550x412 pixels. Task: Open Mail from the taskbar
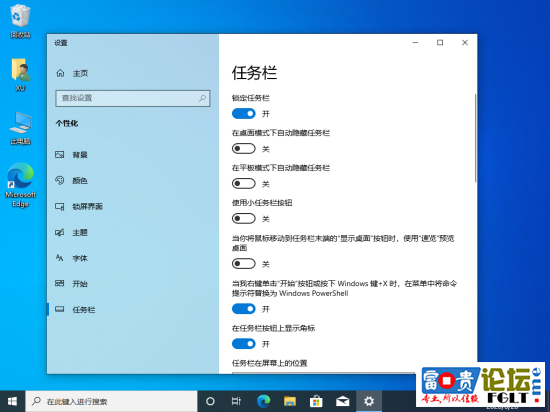click(x=342, y=401)
